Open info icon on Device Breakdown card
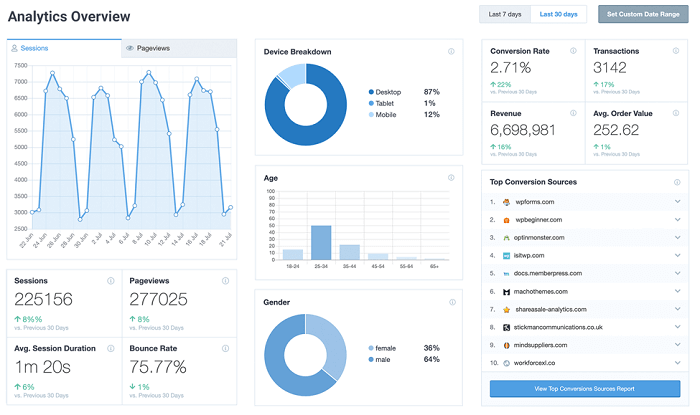The height and width of the screenshot is (415, 700). (451, 51)
